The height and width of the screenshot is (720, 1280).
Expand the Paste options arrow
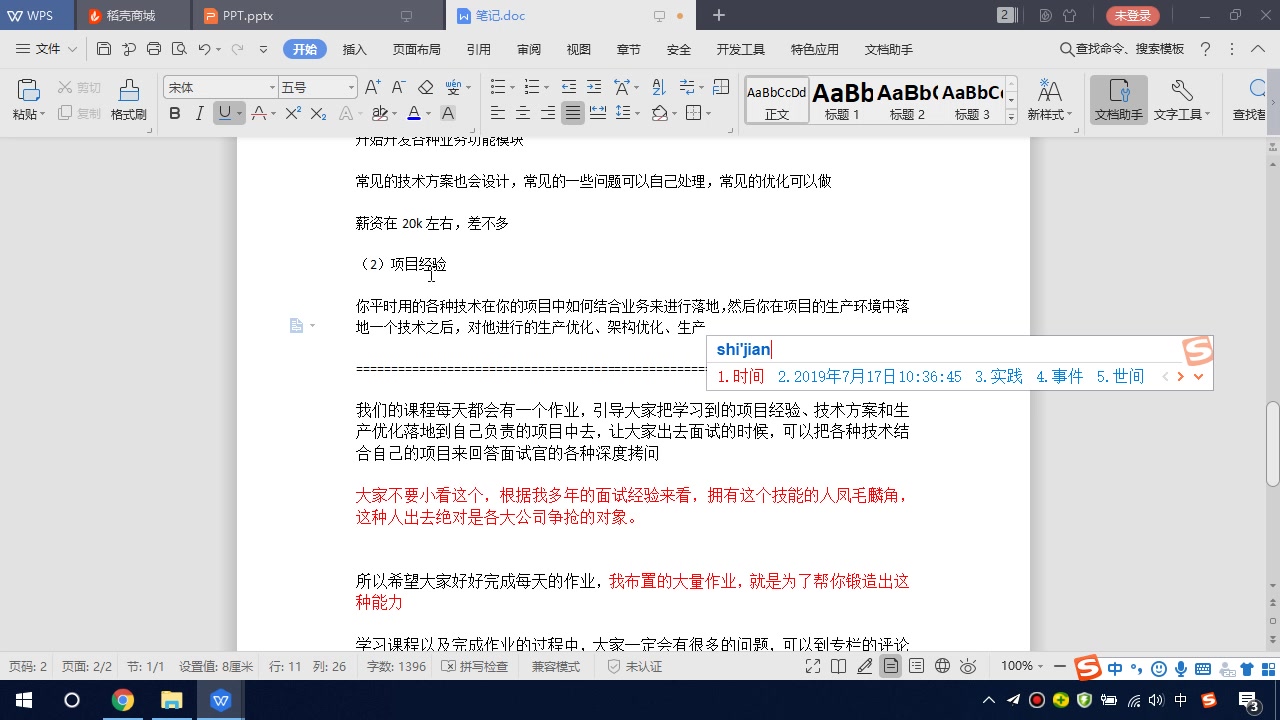point(43,115)
